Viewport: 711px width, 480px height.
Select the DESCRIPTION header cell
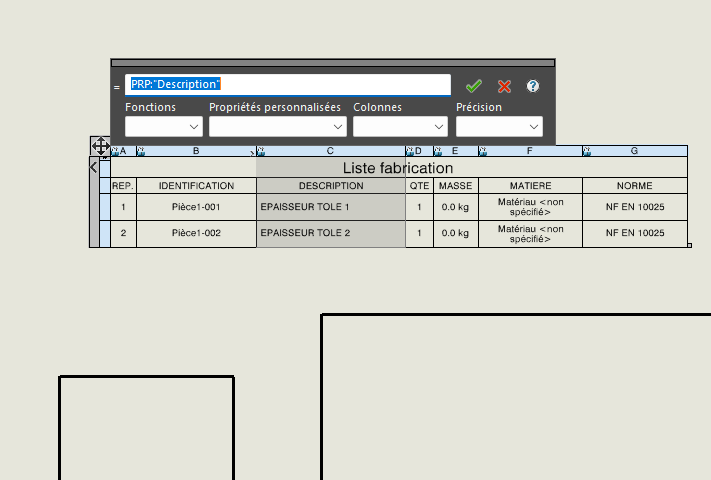(331, 186)
